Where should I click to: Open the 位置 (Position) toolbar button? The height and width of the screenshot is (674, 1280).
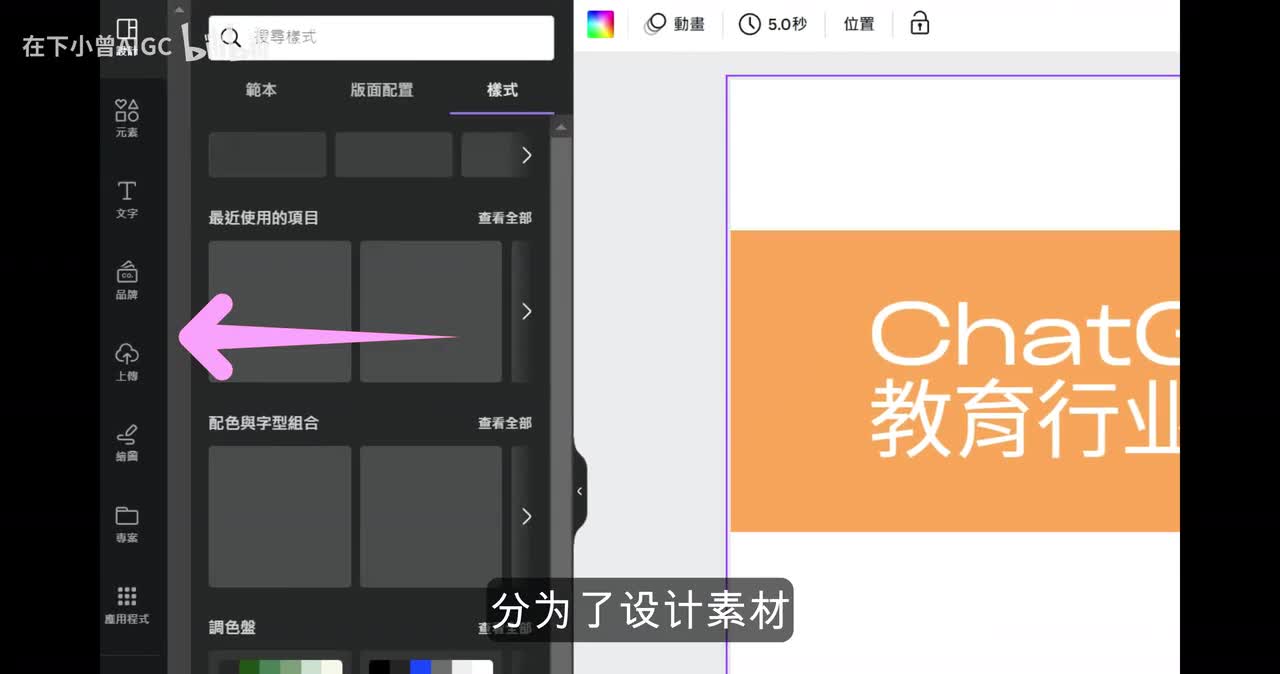point(859,24)
